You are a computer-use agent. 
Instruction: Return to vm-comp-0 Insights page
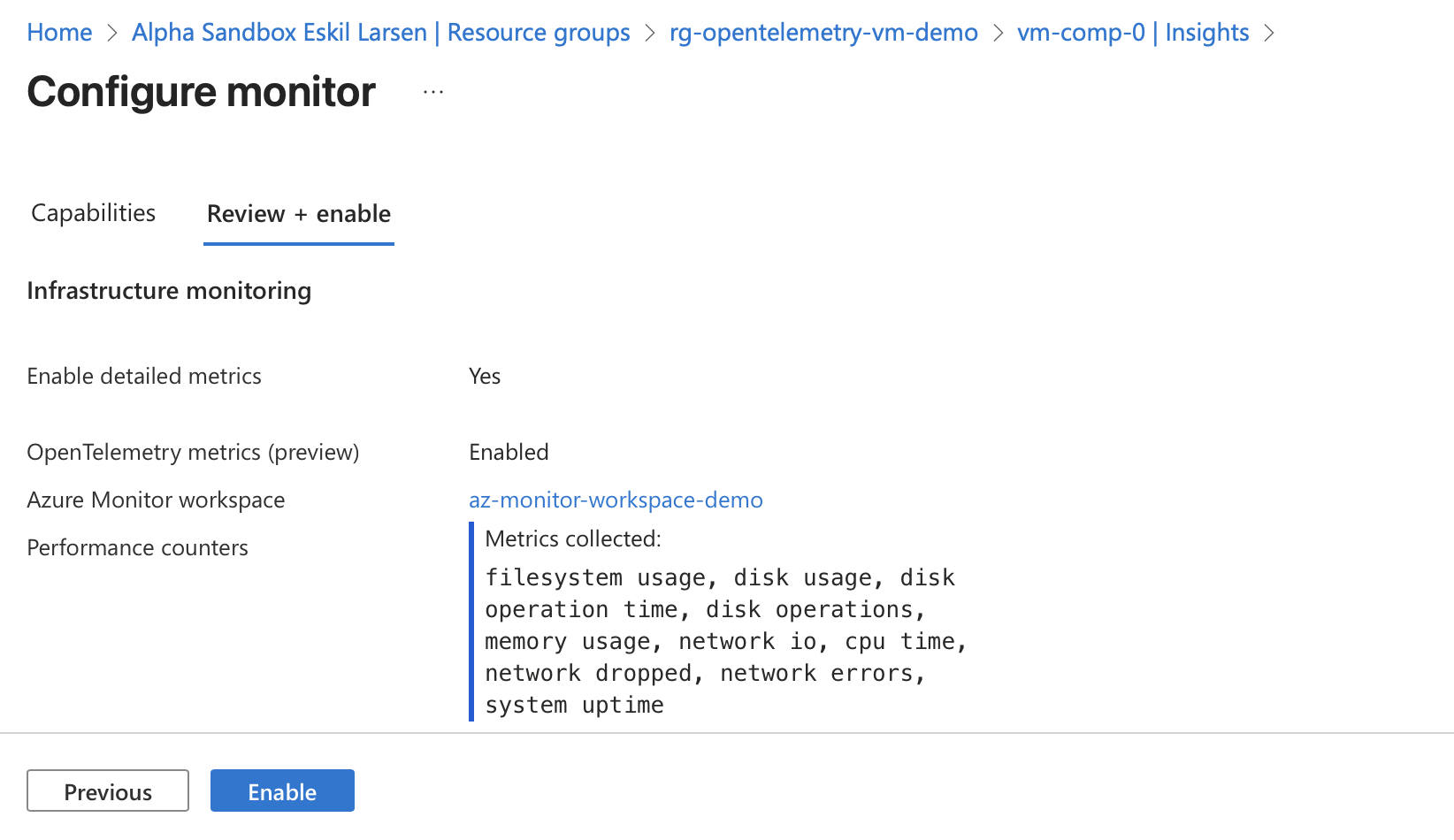(1132, 33)
